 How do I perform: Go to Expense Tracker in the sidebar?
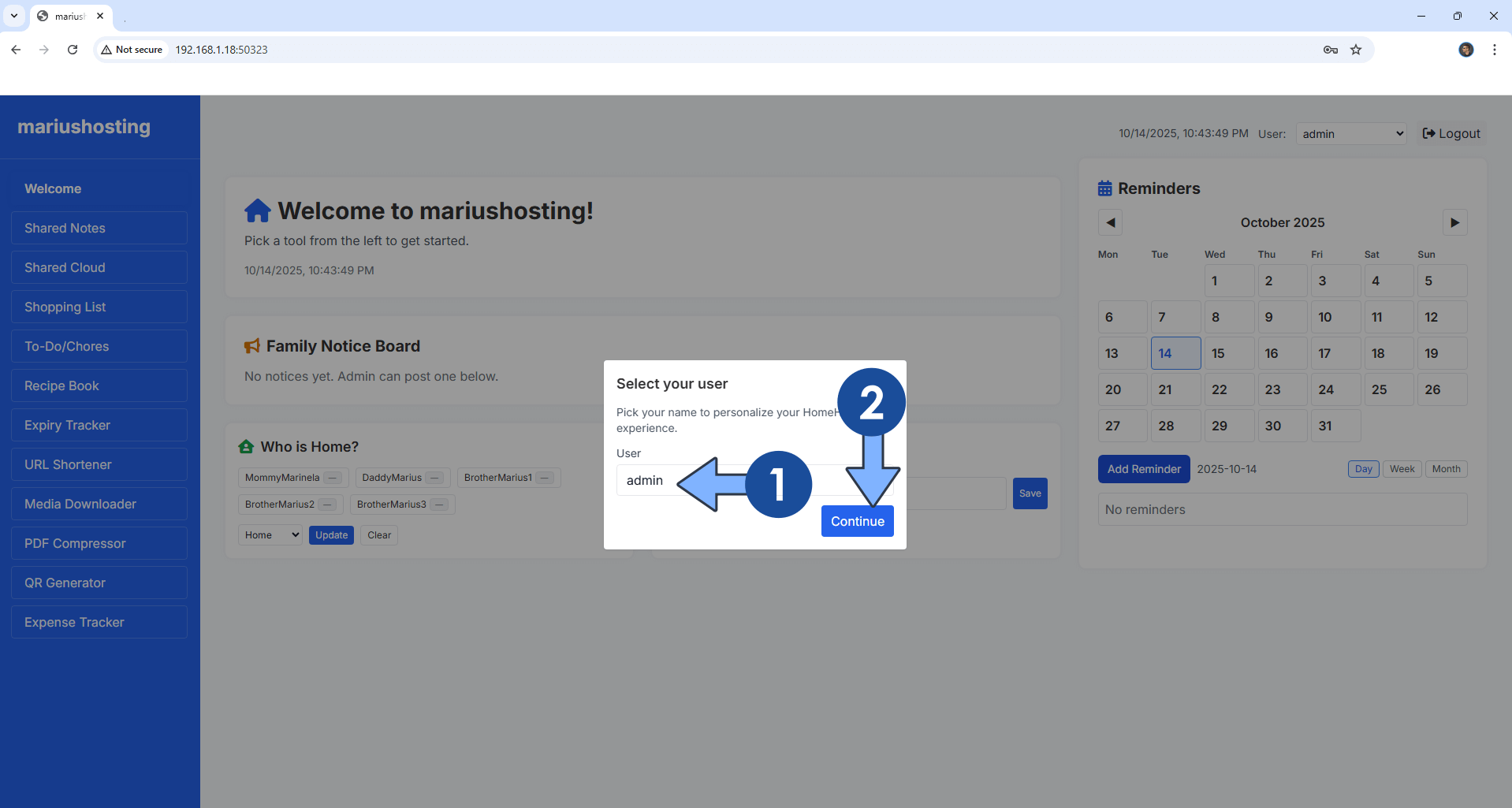coord(99,622)
